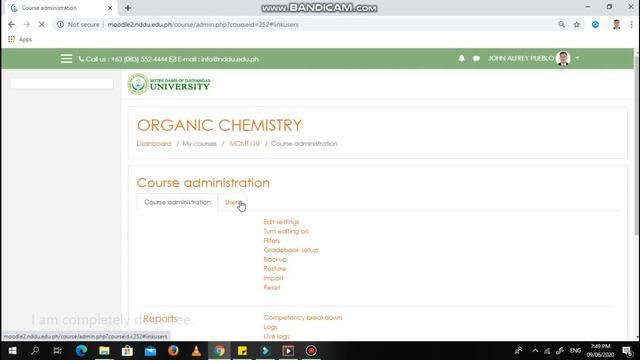
Task: Open the Live logs link
Action: 276,336
